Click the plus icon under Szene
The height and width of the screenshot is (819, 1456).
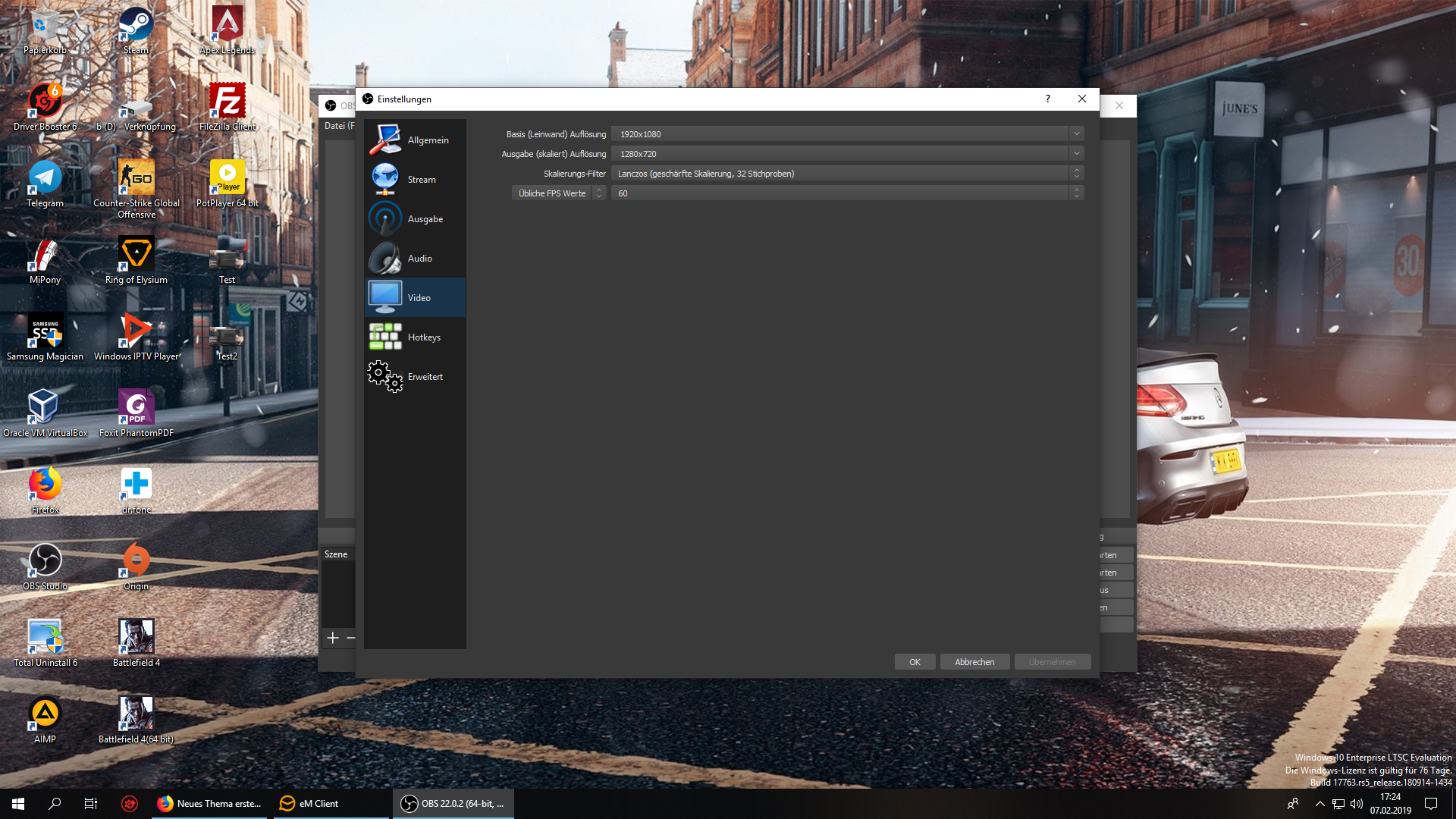(x=333, y=638)
